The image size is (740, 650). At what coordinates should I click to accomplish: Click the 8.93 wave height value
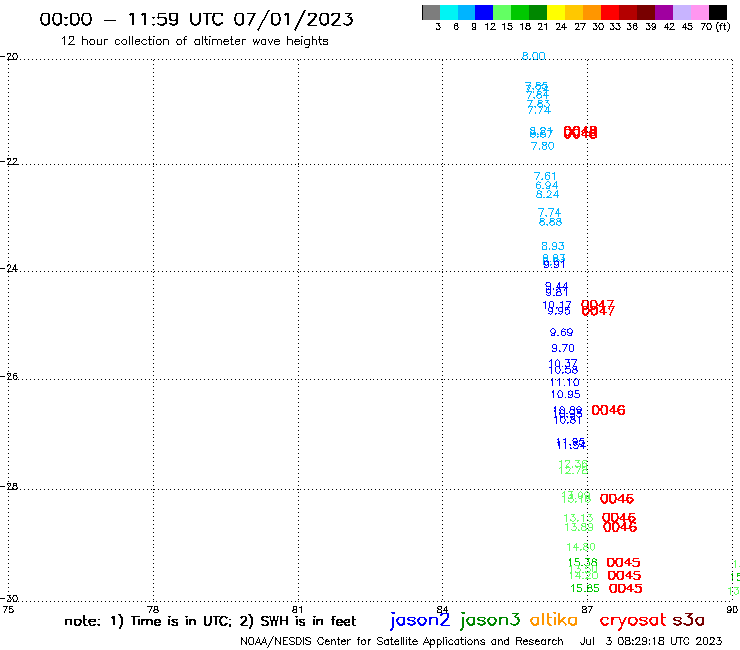click(553, 246)
